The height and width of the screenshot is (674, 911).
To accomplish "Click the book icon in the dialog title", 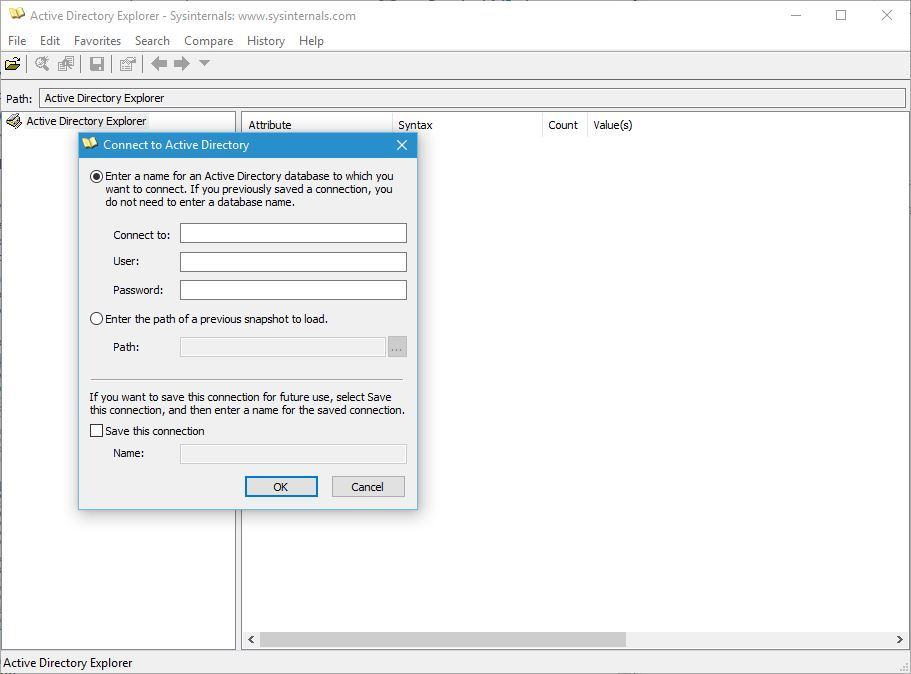I will 89,144.
